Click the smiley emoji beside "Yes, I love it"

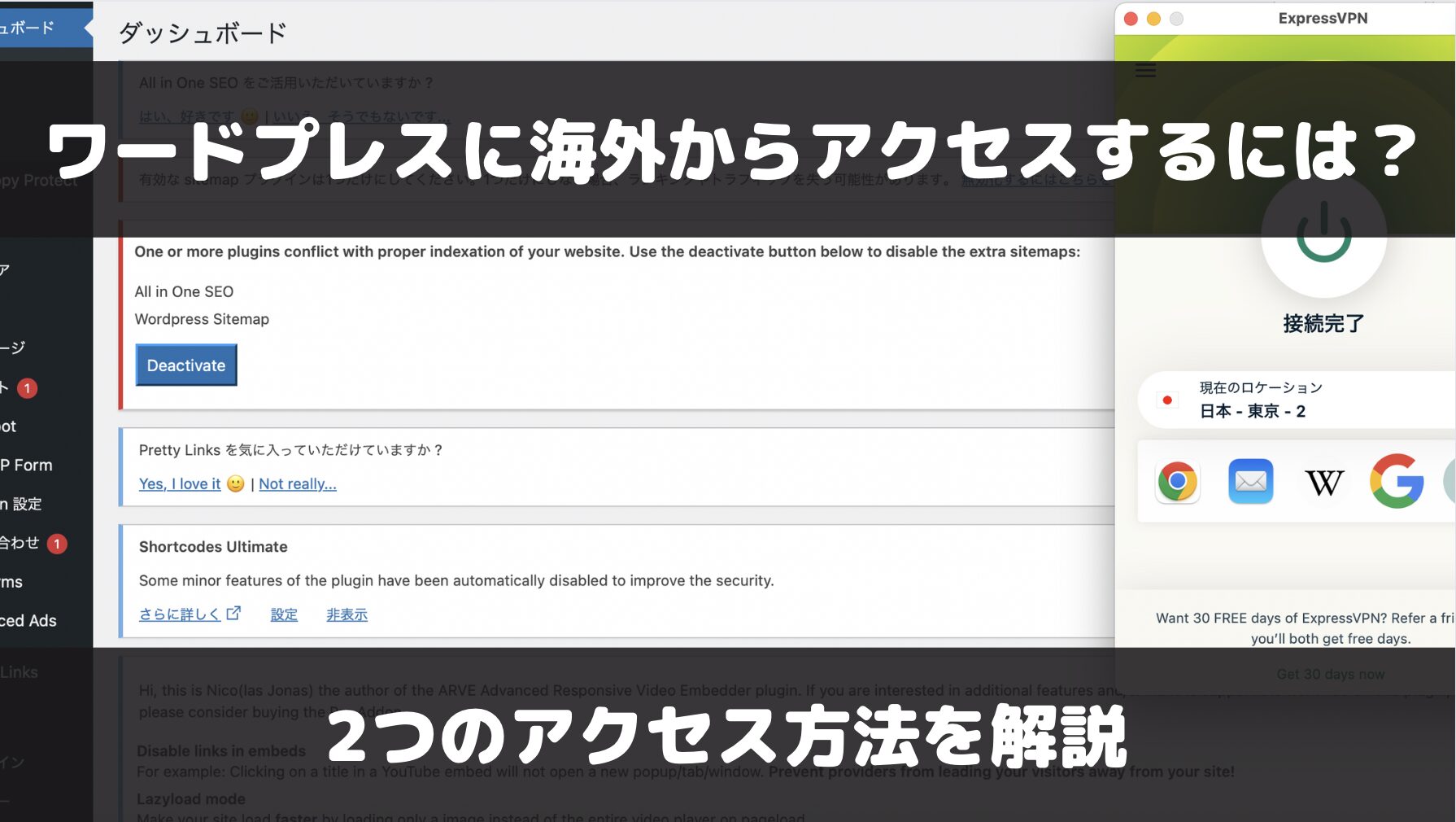[x=235, y=483]
